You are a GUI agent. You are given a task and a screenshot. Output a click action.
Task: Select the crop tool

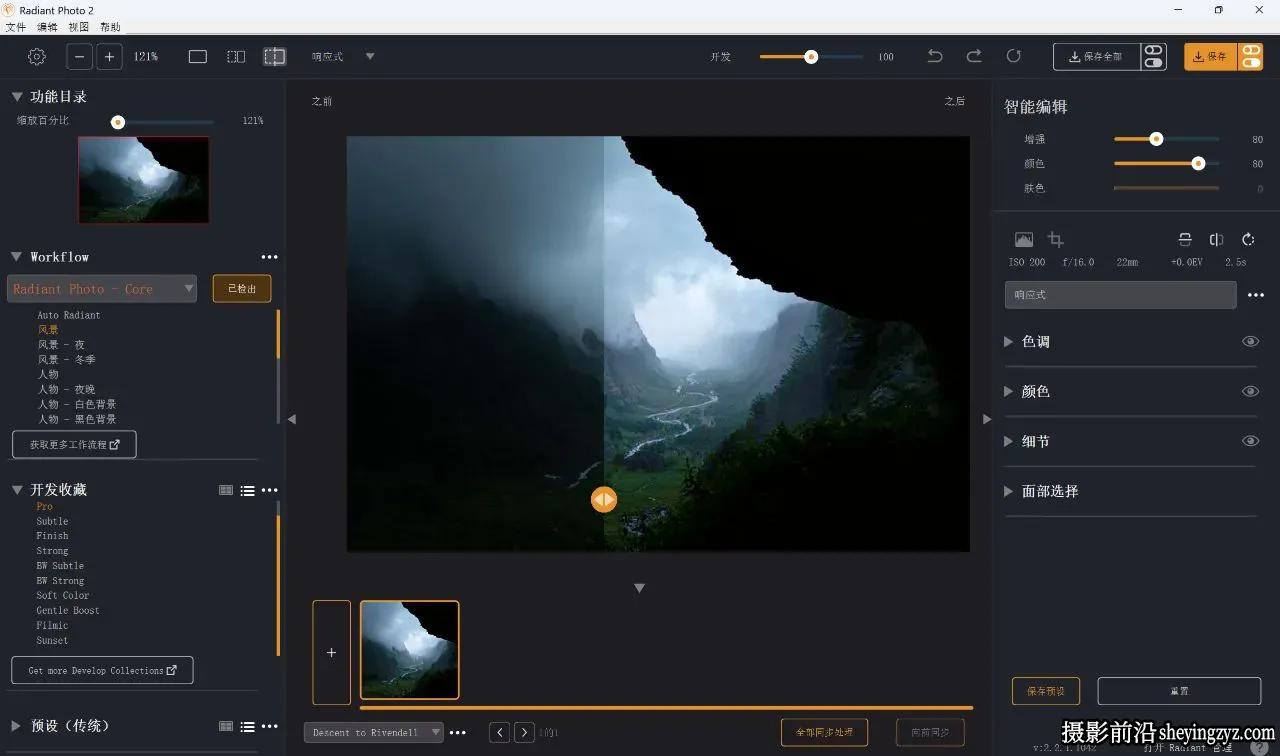pos(1055,240)
